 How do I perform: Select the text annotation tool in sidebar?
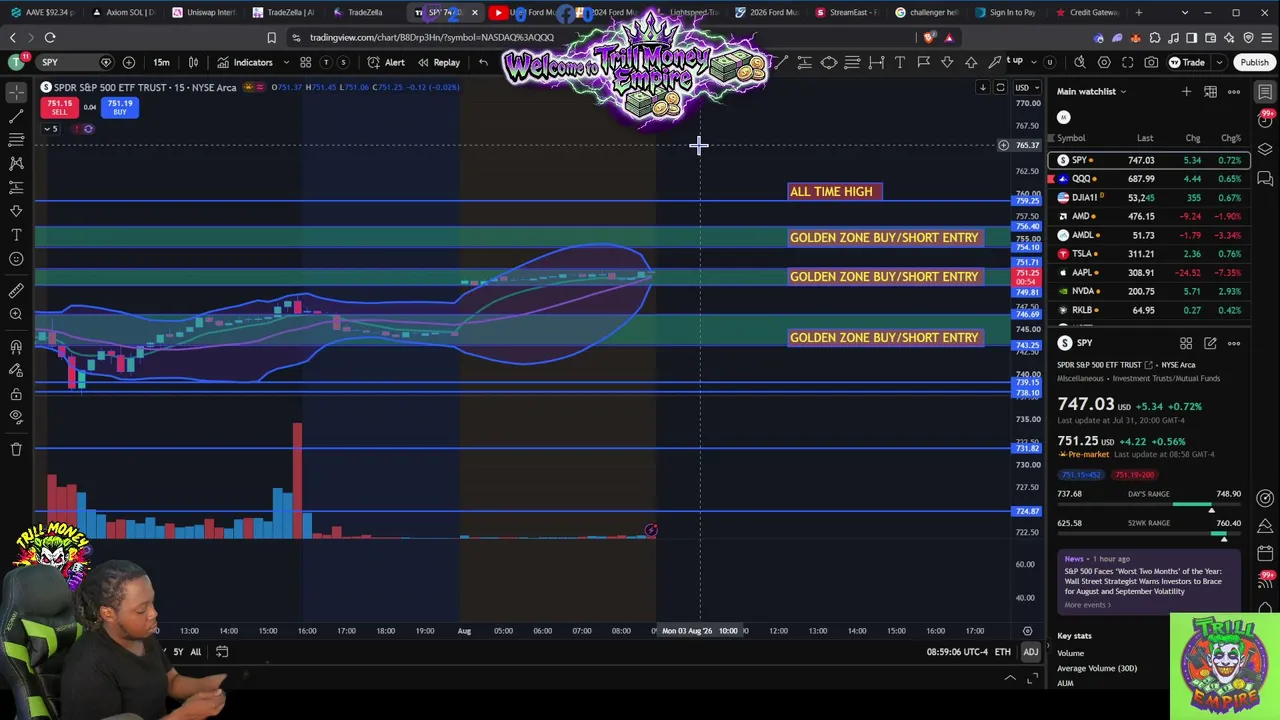[x=16, y=235]
